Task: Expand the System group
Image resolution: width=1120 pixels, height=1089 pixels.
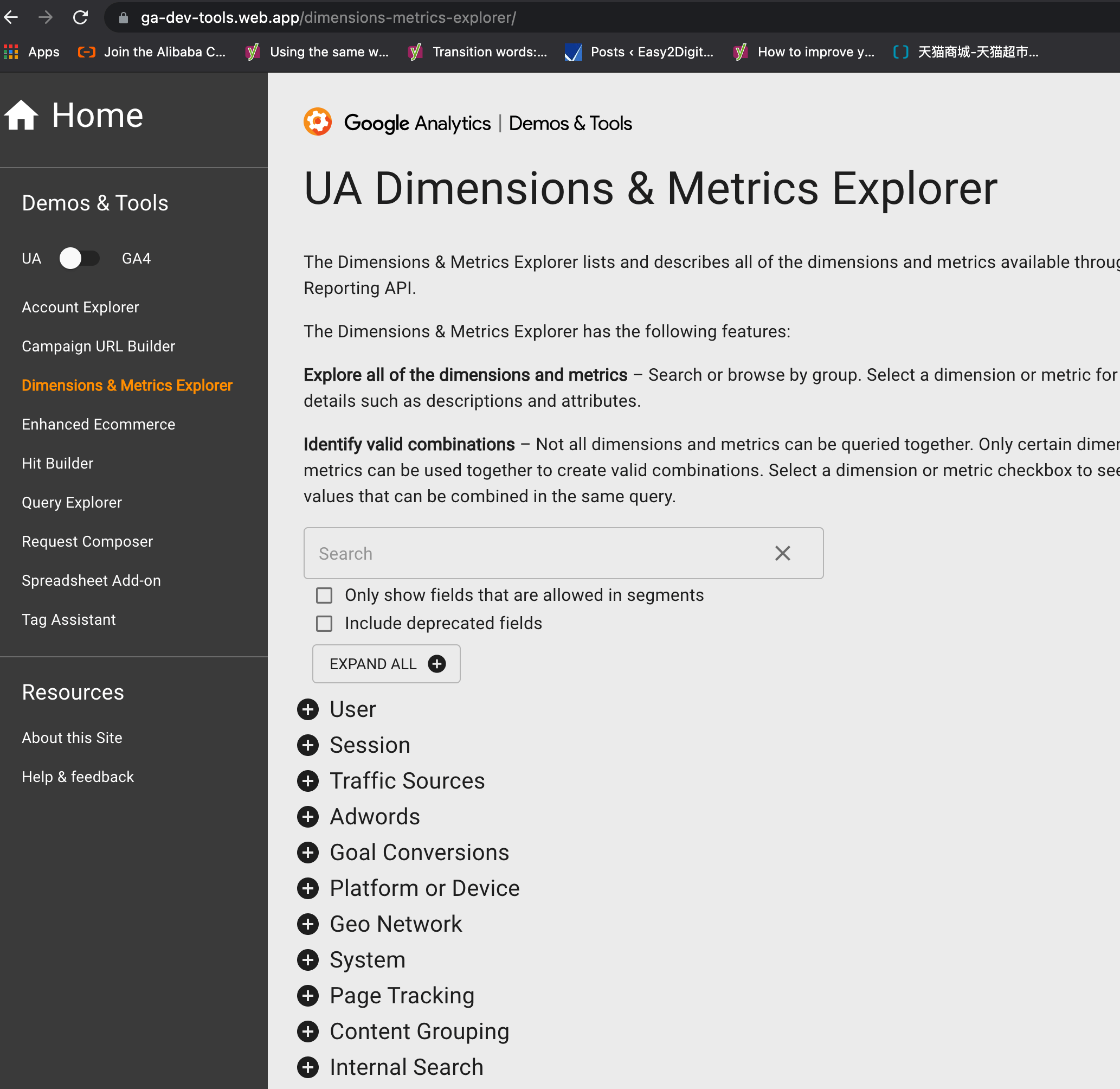Action: pyautogui.click(x=308, y=960)
